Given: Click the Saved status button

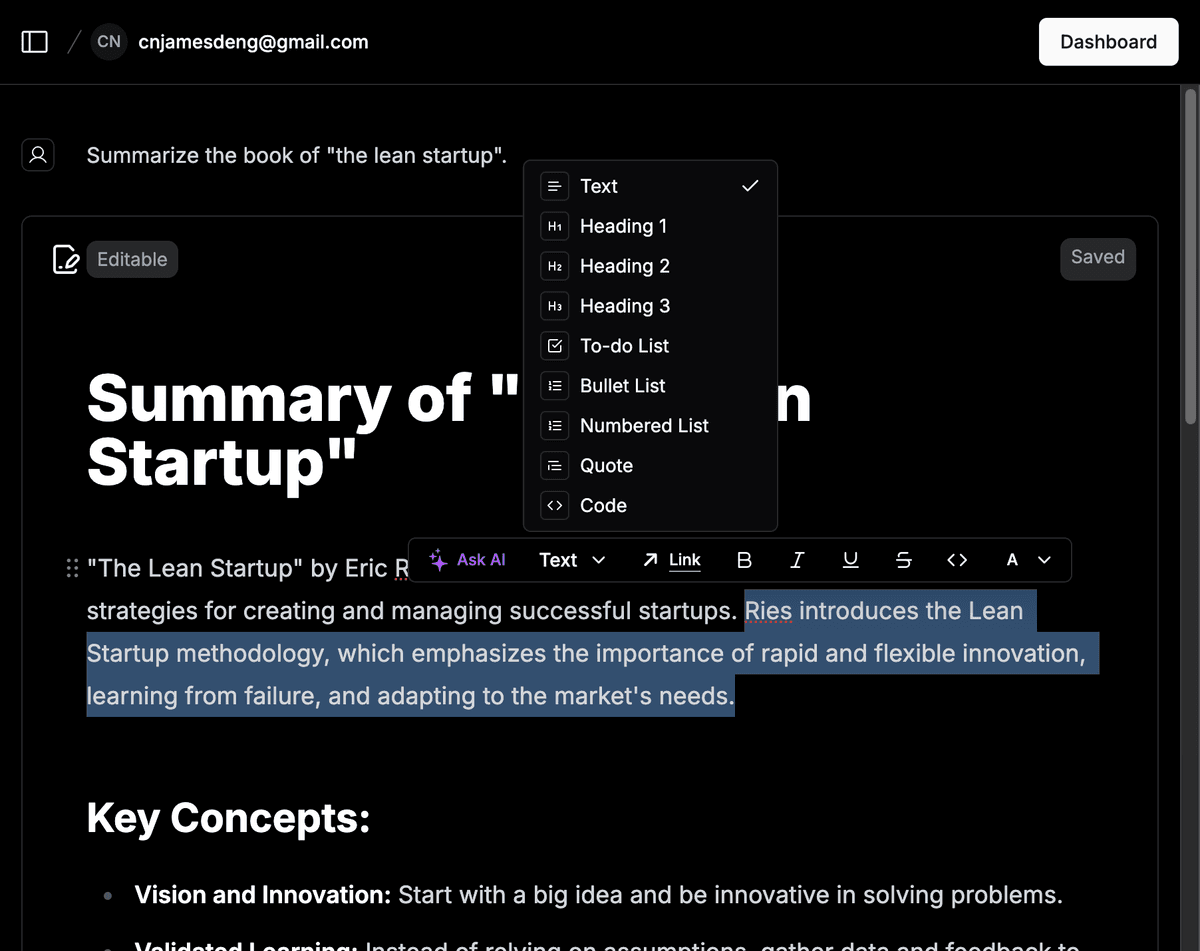Looking at the screenshot, I should [1097, 258].
